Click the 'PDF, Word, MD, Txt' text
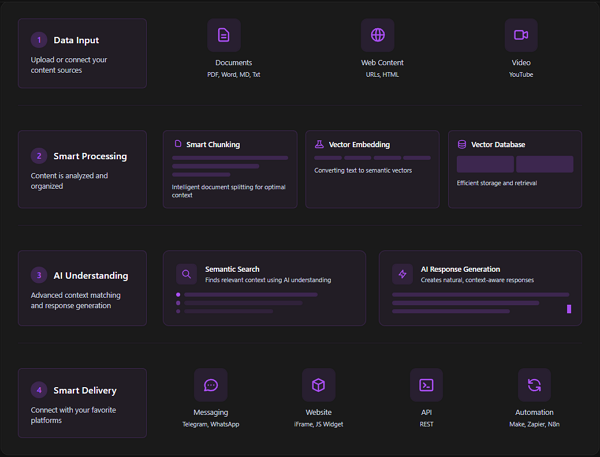The height and width of the screenshot is (457, 600). 233,75
